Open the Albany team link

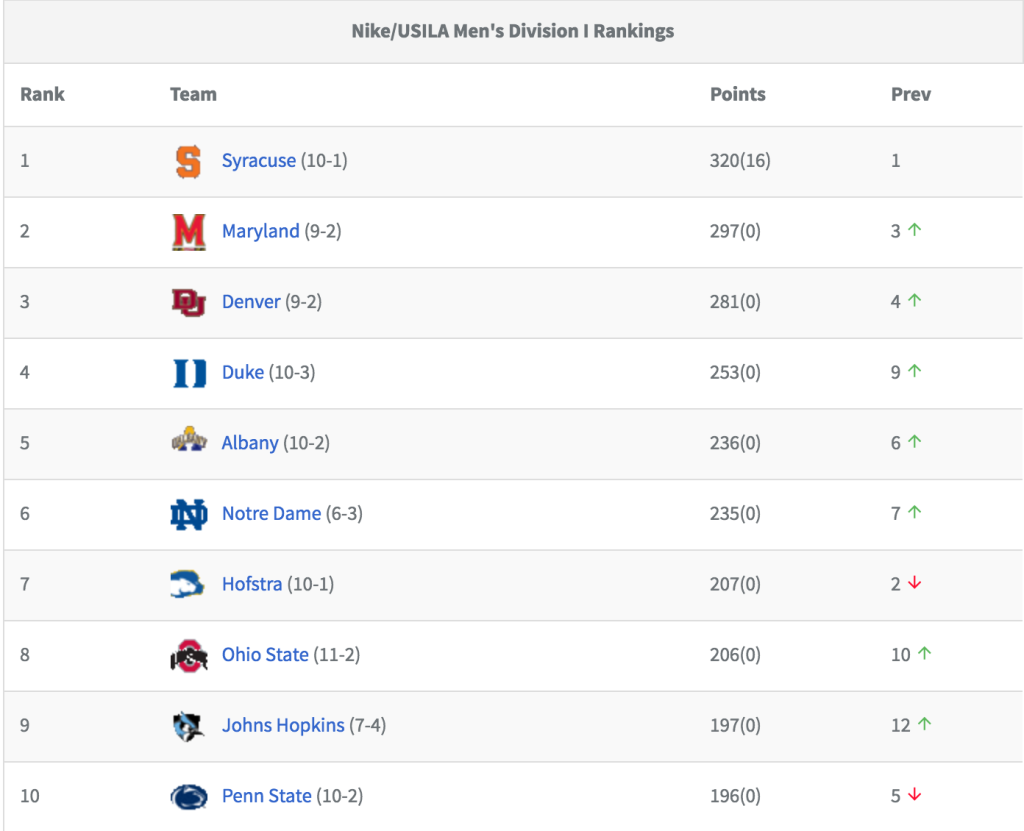[x=250, y=443]
